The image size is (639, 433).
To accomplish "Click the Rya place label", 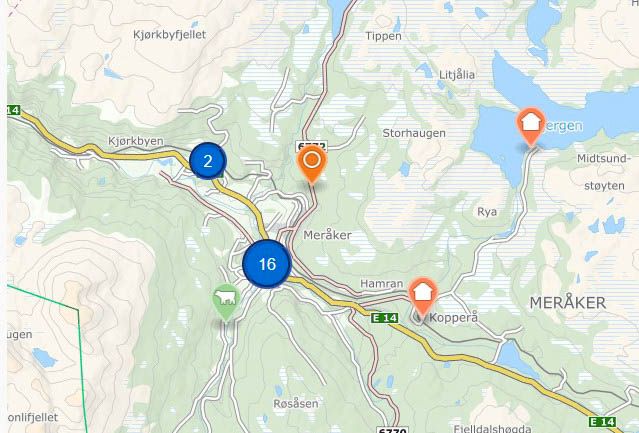I will click(x=487, y=212).
